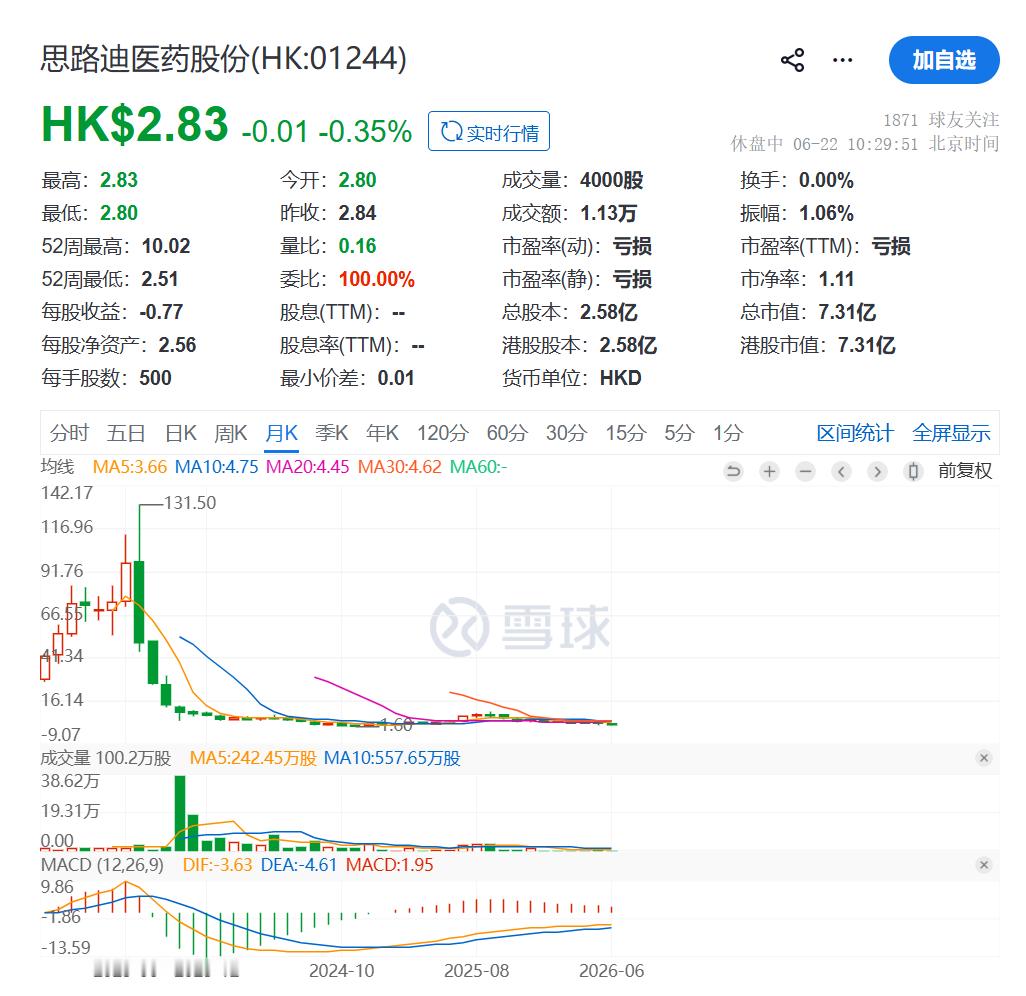Click the volume MA5:242.45万股 label

[253, 758]
